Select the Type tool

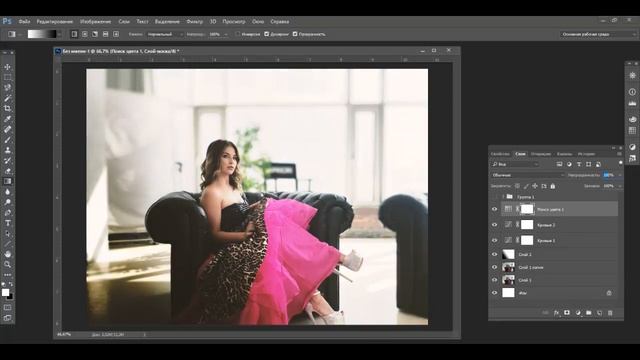coord(7,223)
